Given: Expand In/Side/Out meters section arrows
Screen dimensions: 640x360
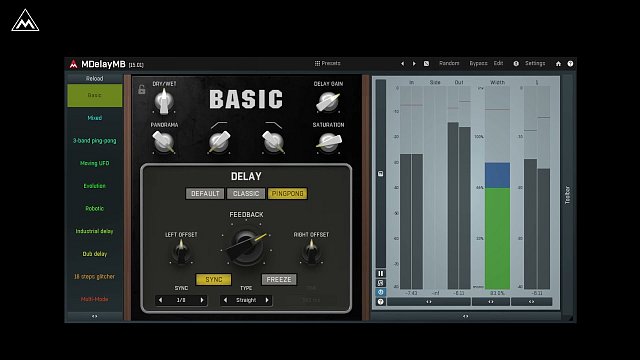Looking at the screenshot, I should [x=429, y=302].
